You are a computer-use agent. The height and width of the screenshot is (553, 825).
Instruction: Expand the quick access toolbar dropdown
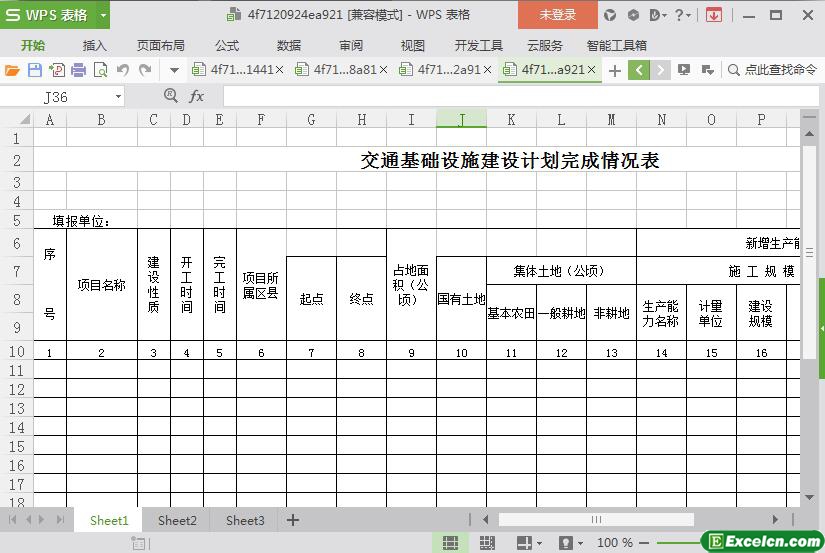click(174, 70)
